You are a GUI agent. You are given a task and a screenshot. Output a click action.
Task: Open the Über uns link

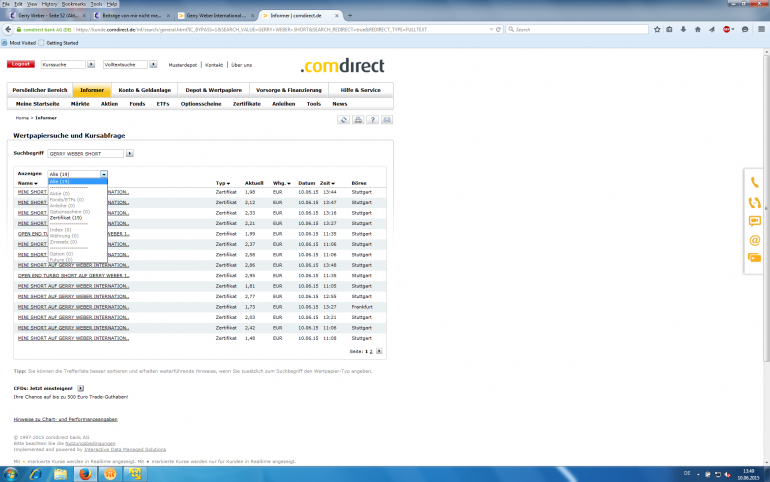click(x=242, y=65)
